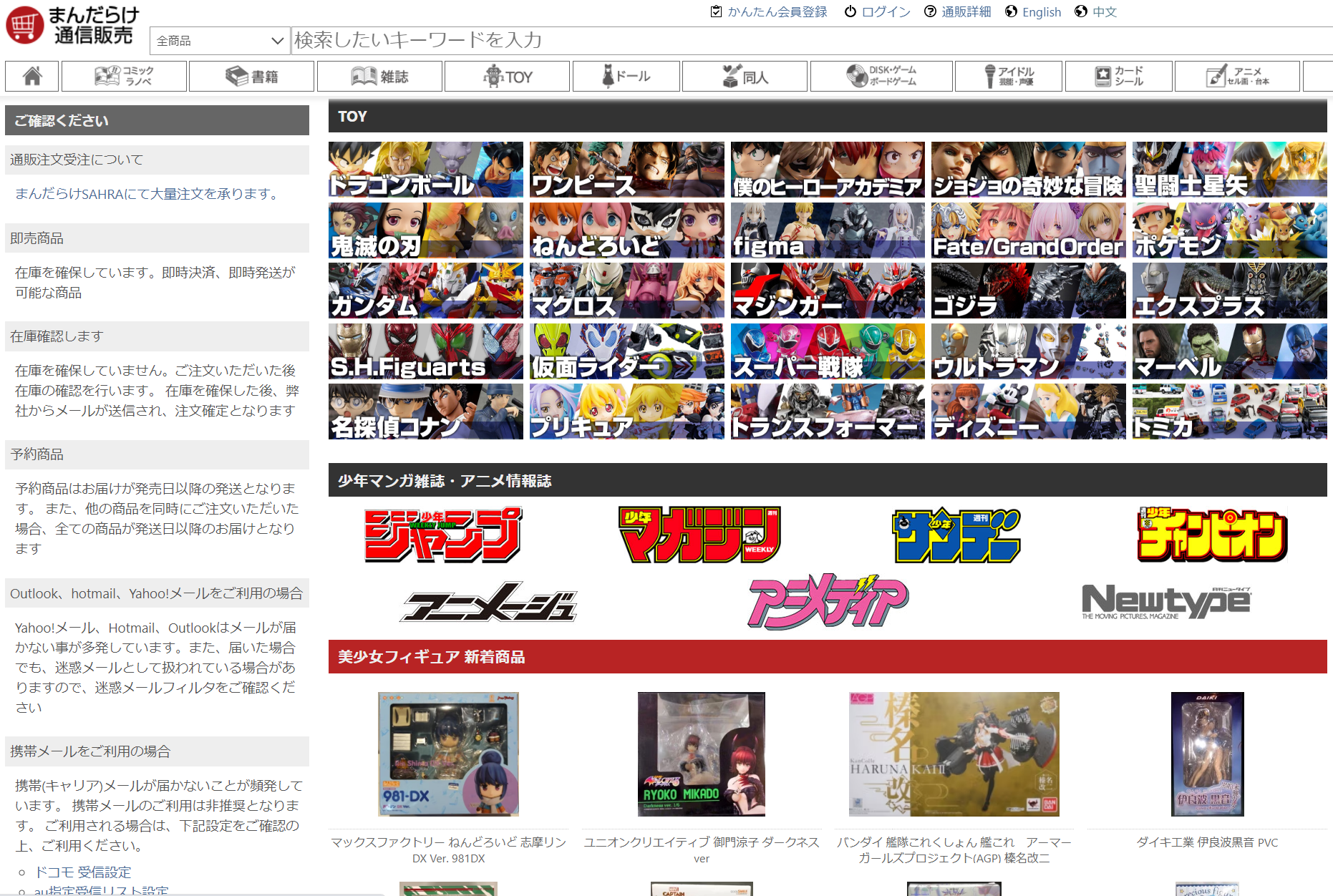This screenshot has height=896, width=1333.
Task: Open the カード シール category
Action: 1119,76
